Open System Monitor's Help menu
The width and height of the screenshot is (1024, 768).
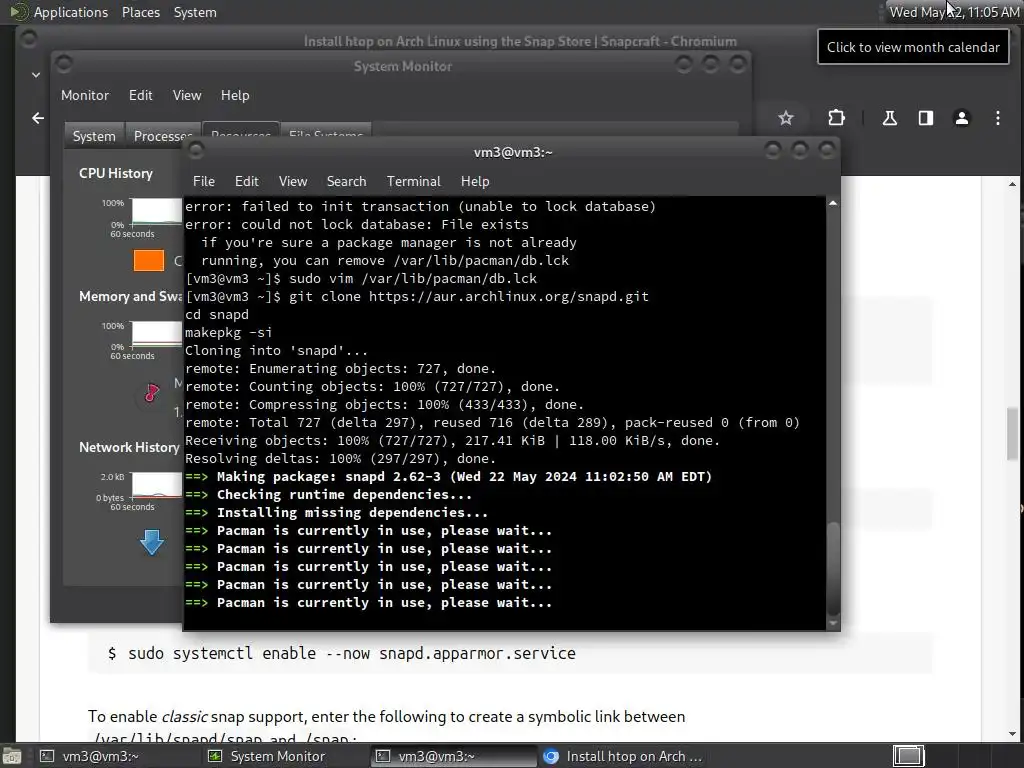click(234, 95)
